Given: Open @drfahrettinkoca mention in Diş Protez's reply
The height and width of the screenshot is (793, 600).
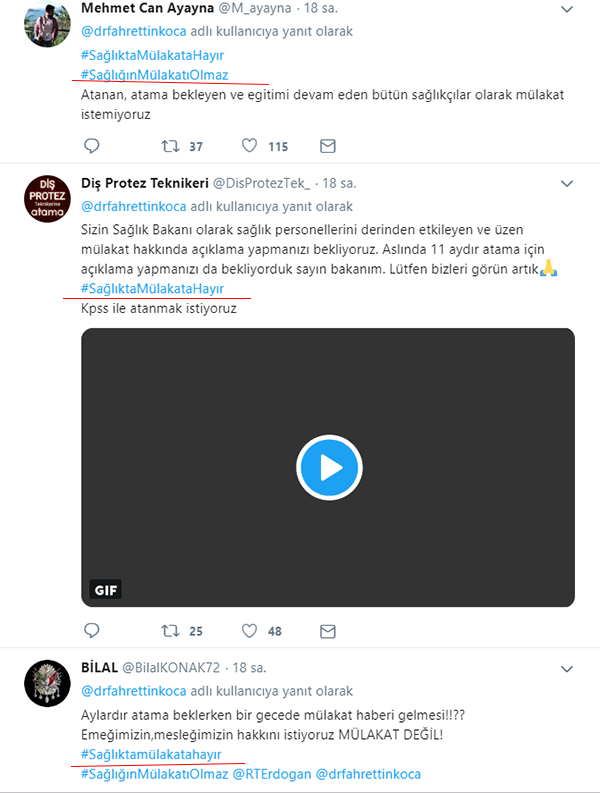Looking at the screenshot, I should 134,206.
